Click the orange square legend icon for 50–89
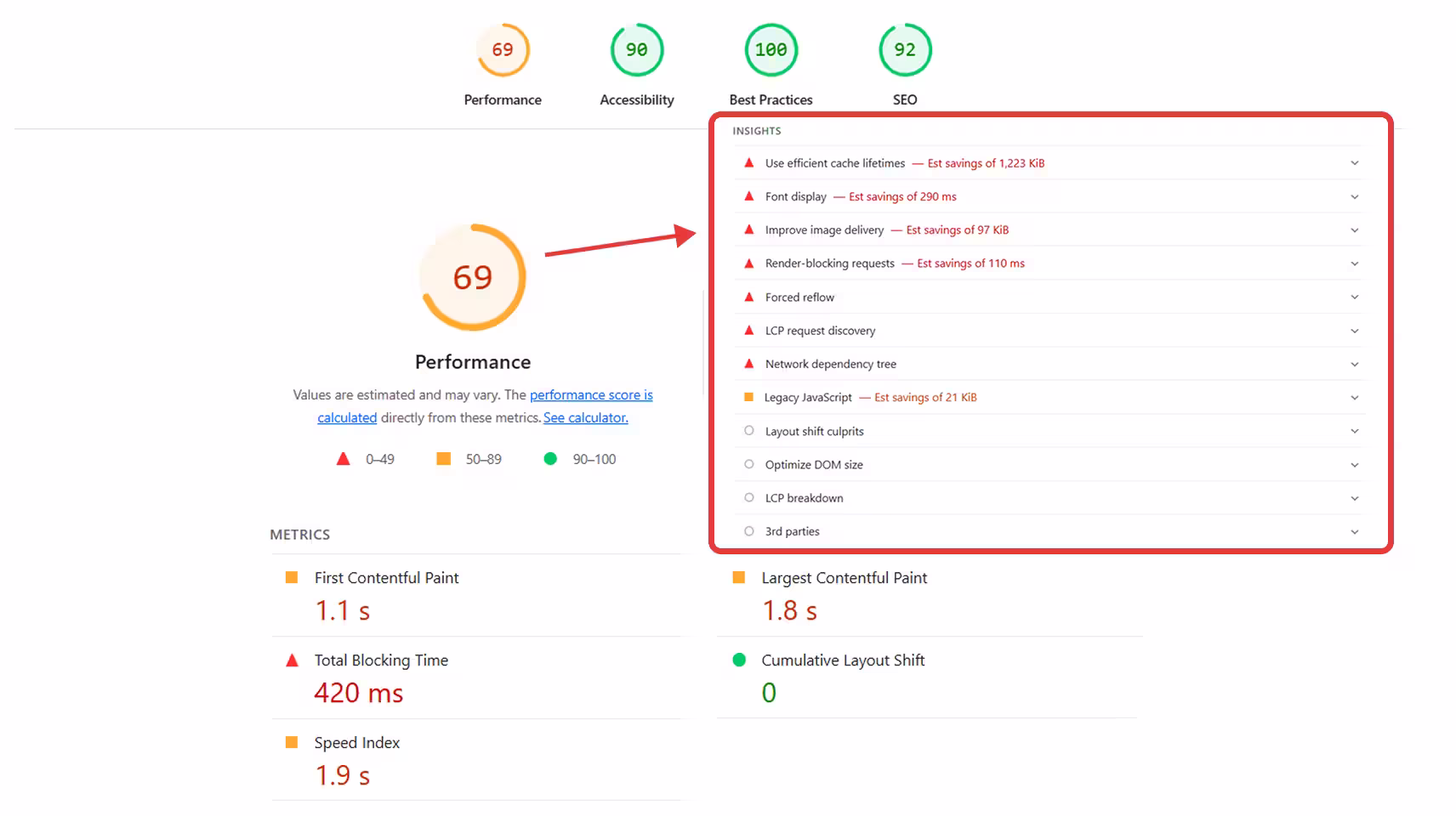This screenshot has height=816, width=1456. pyautogui.click(x=443, y=459)
